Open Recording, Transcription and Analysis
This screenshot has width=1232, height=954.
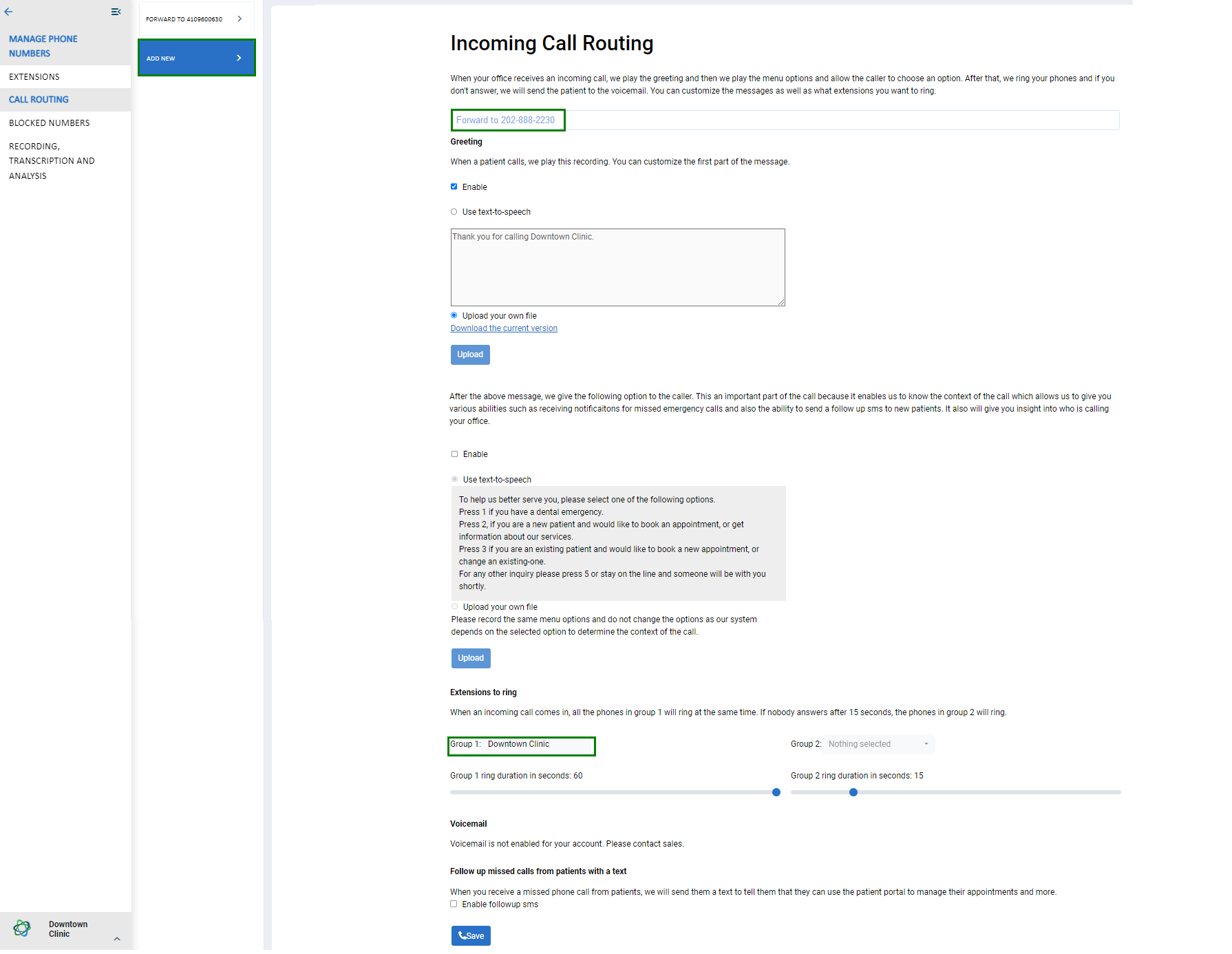coord(52,160)
